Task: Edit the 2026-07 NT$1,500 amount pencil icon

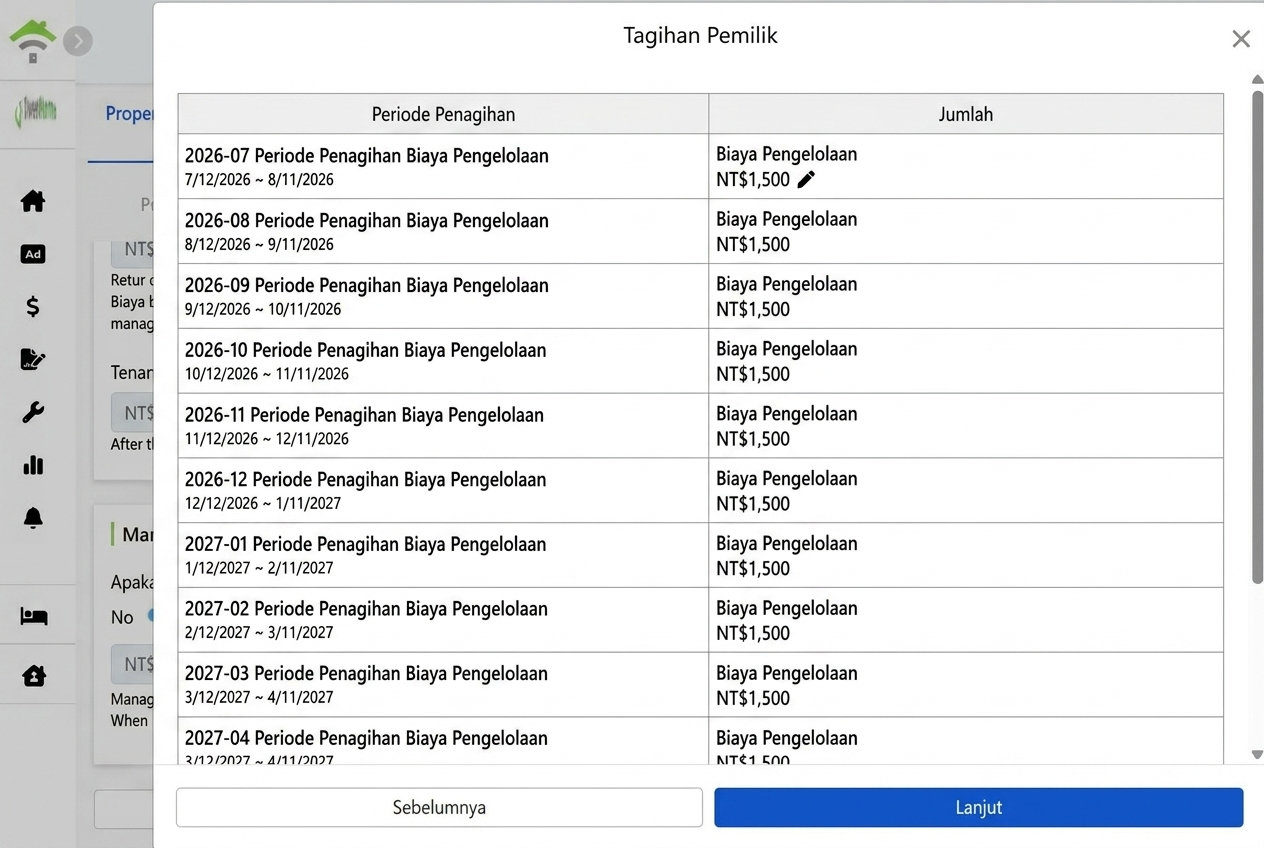Action: click(x=806, y=180)
